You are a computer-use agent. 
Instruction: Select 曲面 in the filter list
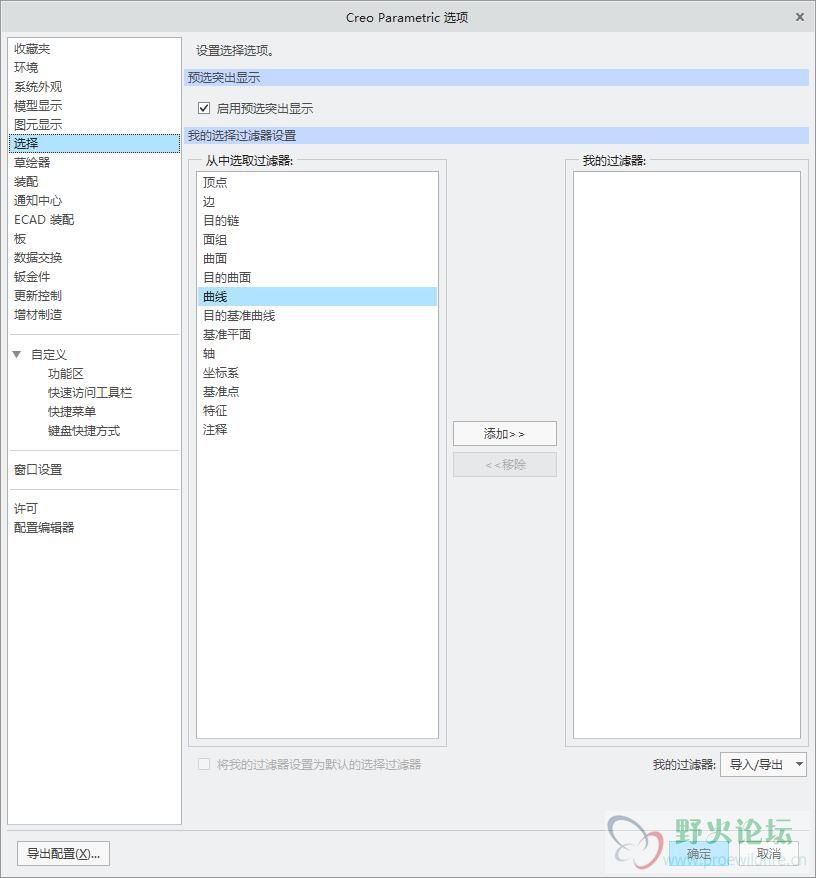coord(318,259)
